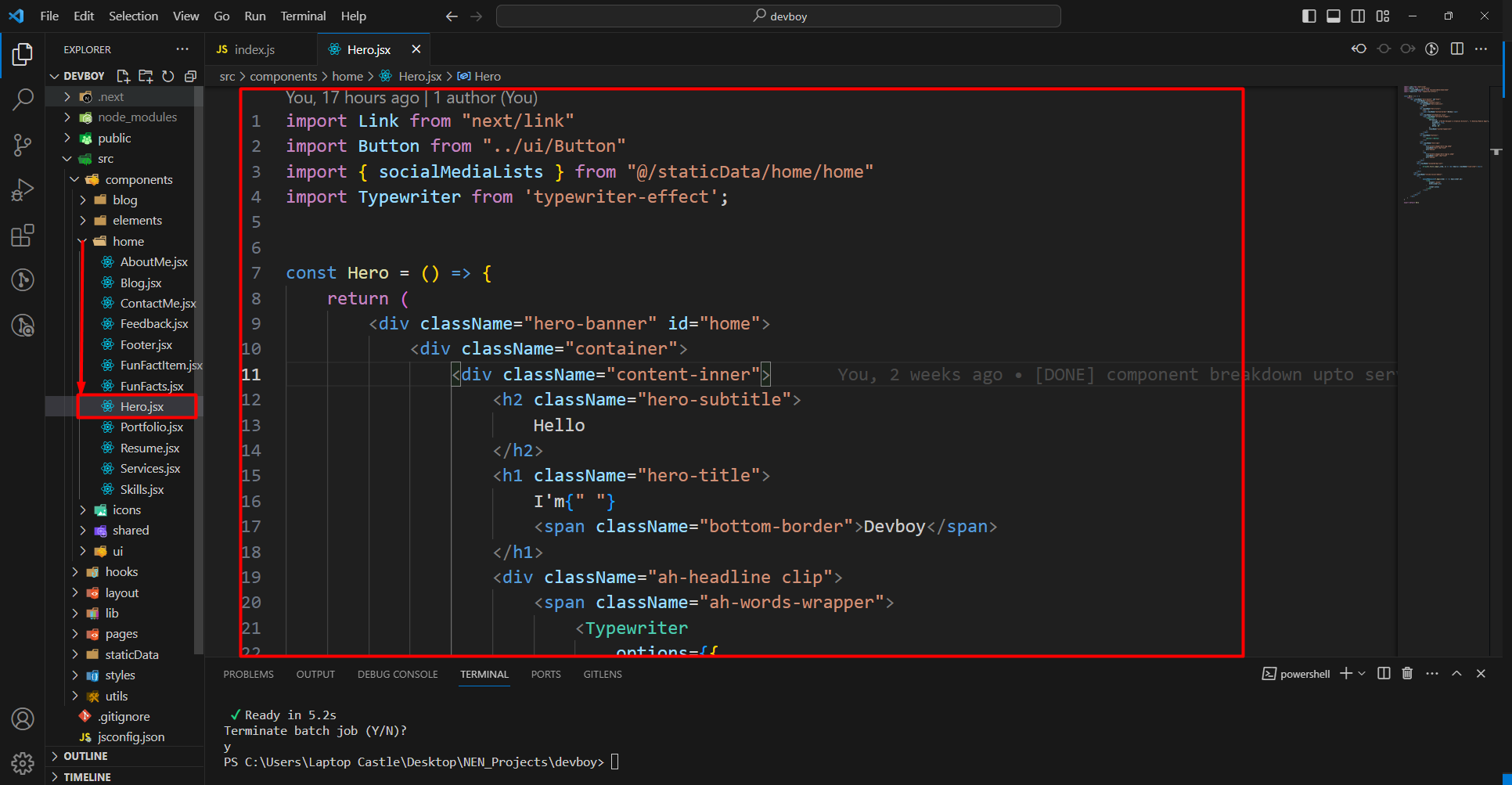The image size is (1512, 785).
Task: Kill terminal with the trash icon
Action: [x=1407, y=674]
